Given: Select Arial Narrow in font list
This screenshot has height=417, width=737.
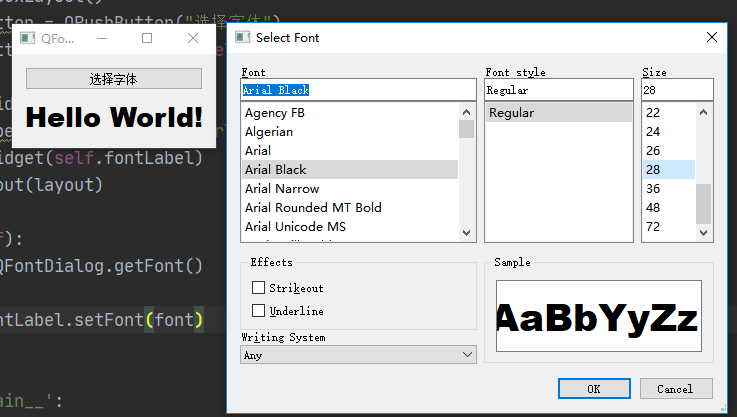Looking at the screenshot, I should (282, 189).
